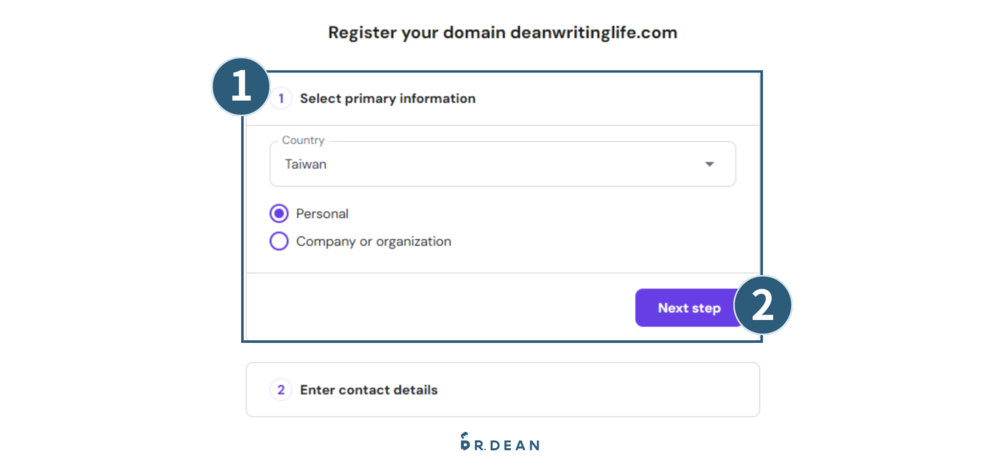Click deanwritinglife.com in the page heading

(594, 33)
